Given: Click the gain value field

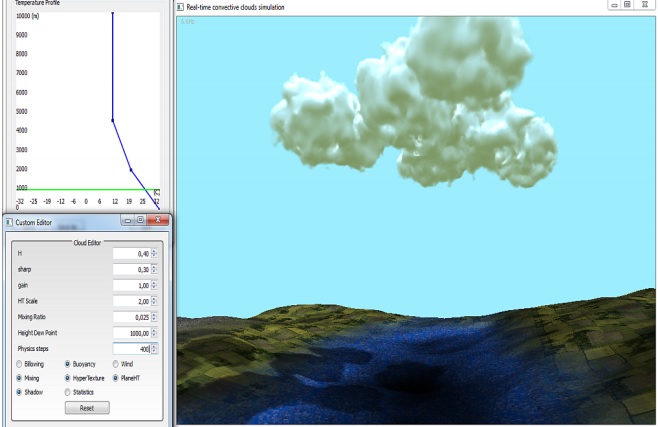Looking at the screenshot, I should pos(132,285).
